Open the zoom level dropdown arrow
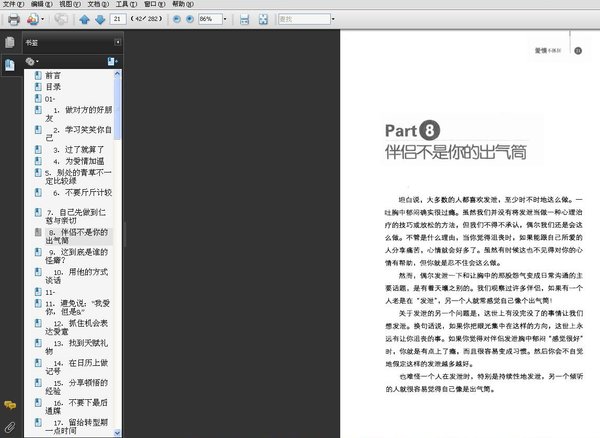Screen dimensions: 600x438 [x=225, y=19]
